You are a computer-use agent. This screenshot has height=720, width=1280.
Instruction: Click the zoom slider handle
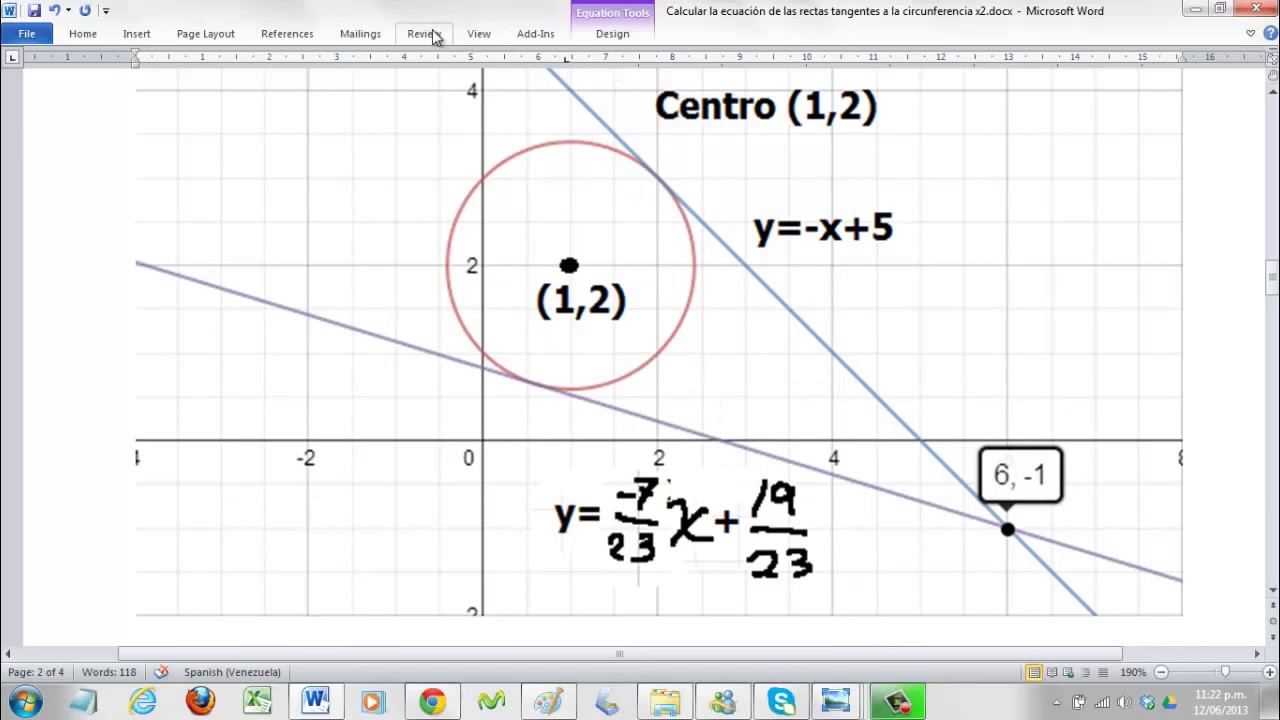pos(1225,672)
